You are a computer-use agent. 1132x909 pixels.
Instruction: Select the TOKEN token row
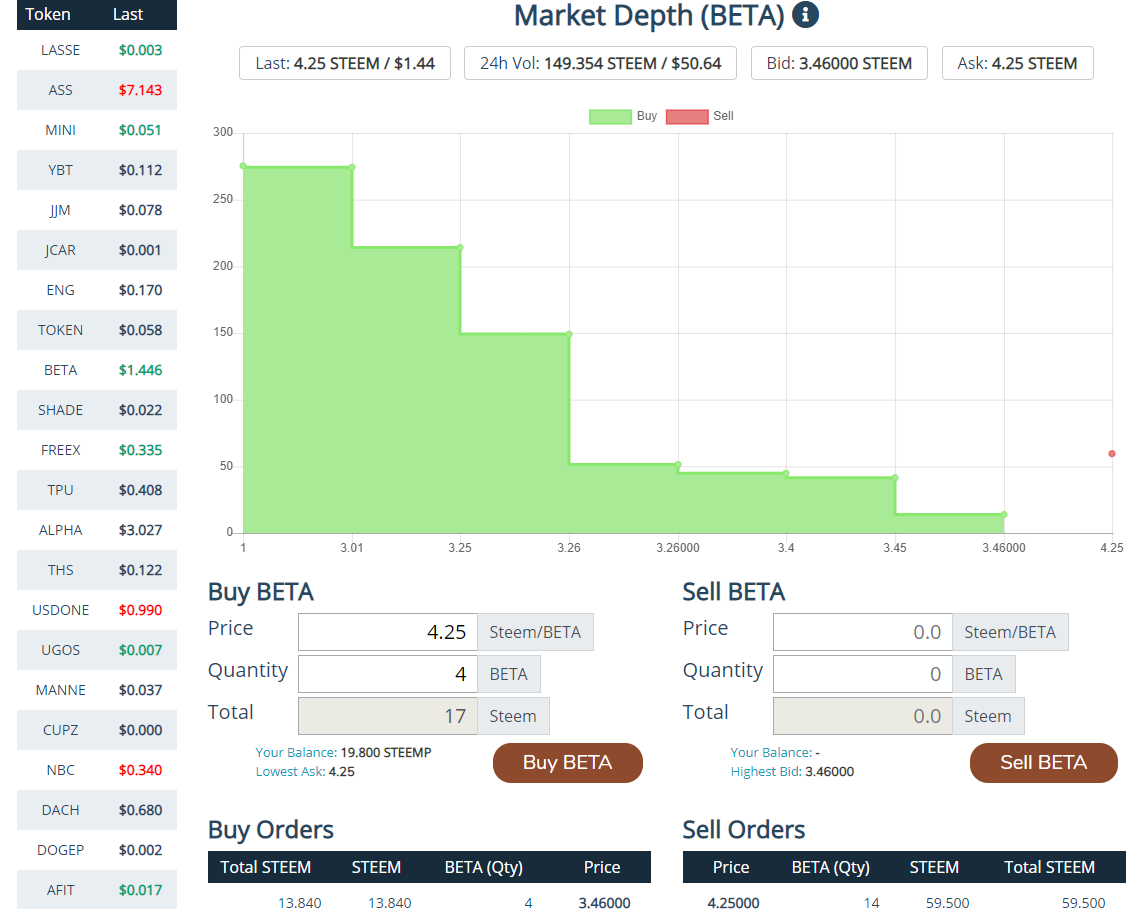tap(97, 330)
